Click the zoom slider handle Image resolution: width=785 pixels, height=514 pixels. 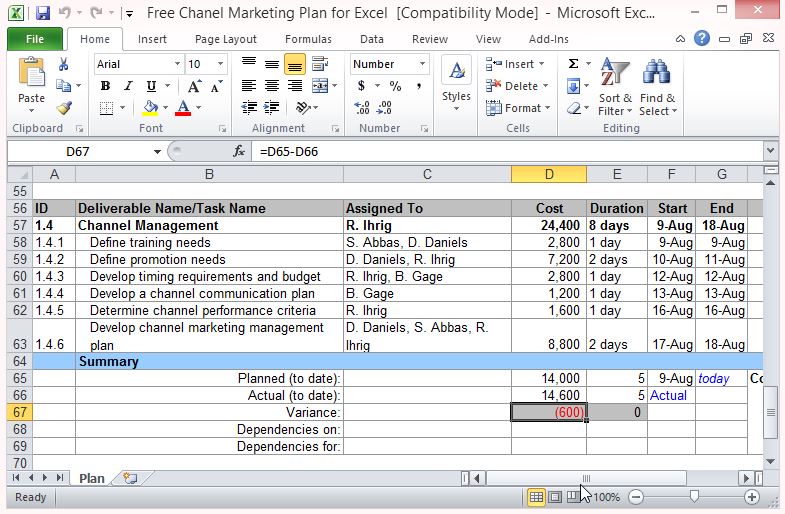(x=693, y=497)
